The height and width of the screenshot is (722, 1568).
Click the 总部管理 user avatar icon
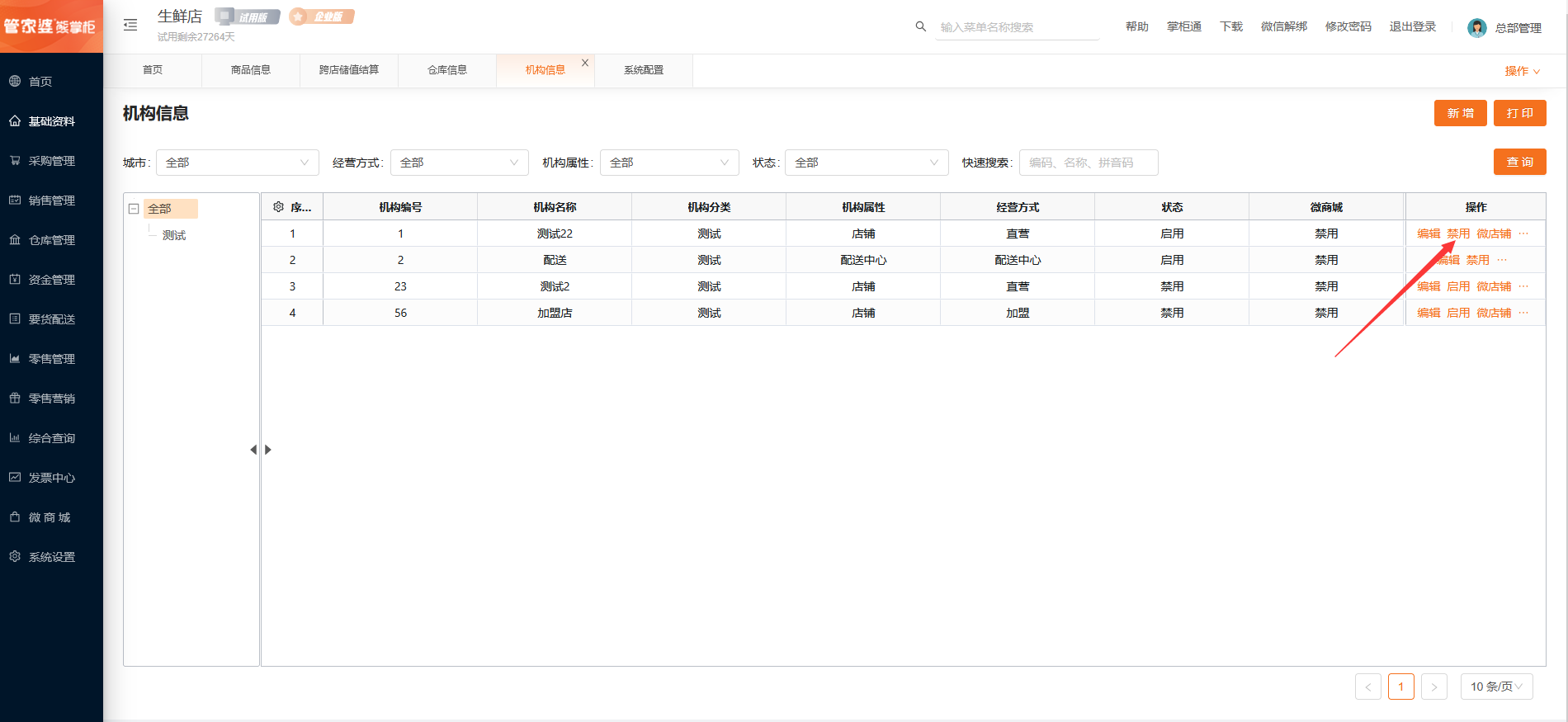click(1476, 28)
